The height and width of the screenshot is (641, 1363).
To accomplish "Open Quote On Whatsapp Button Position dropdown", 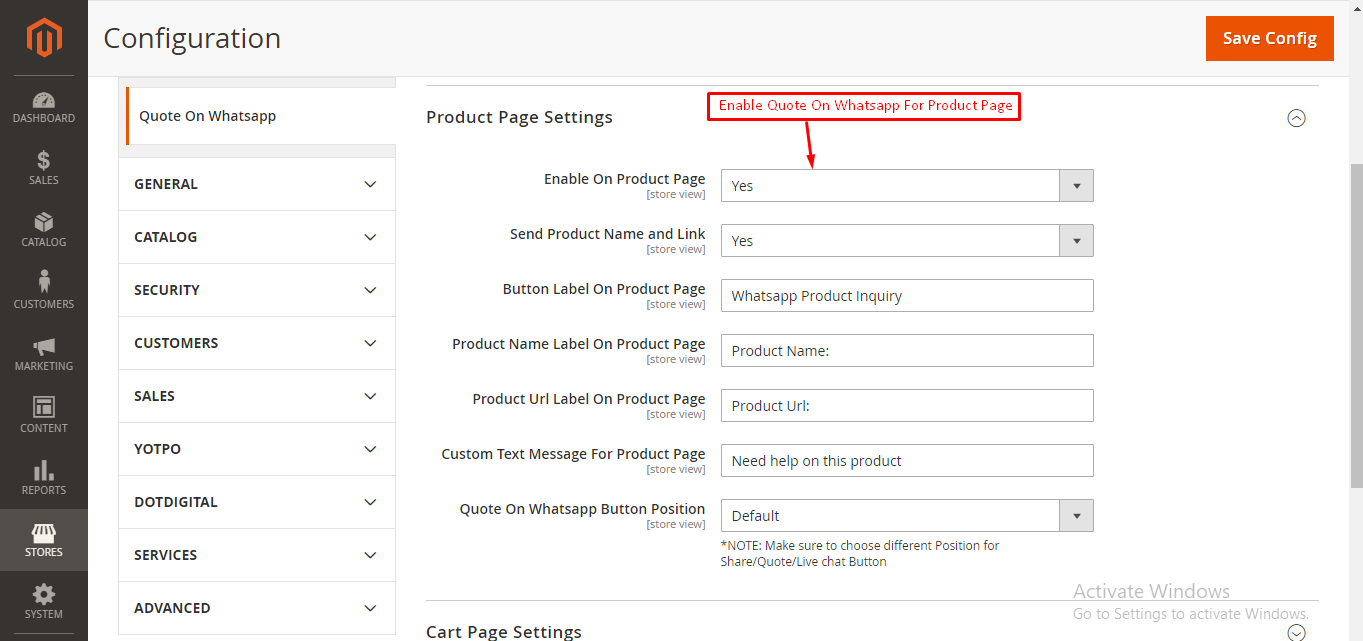I will point(907,516).
